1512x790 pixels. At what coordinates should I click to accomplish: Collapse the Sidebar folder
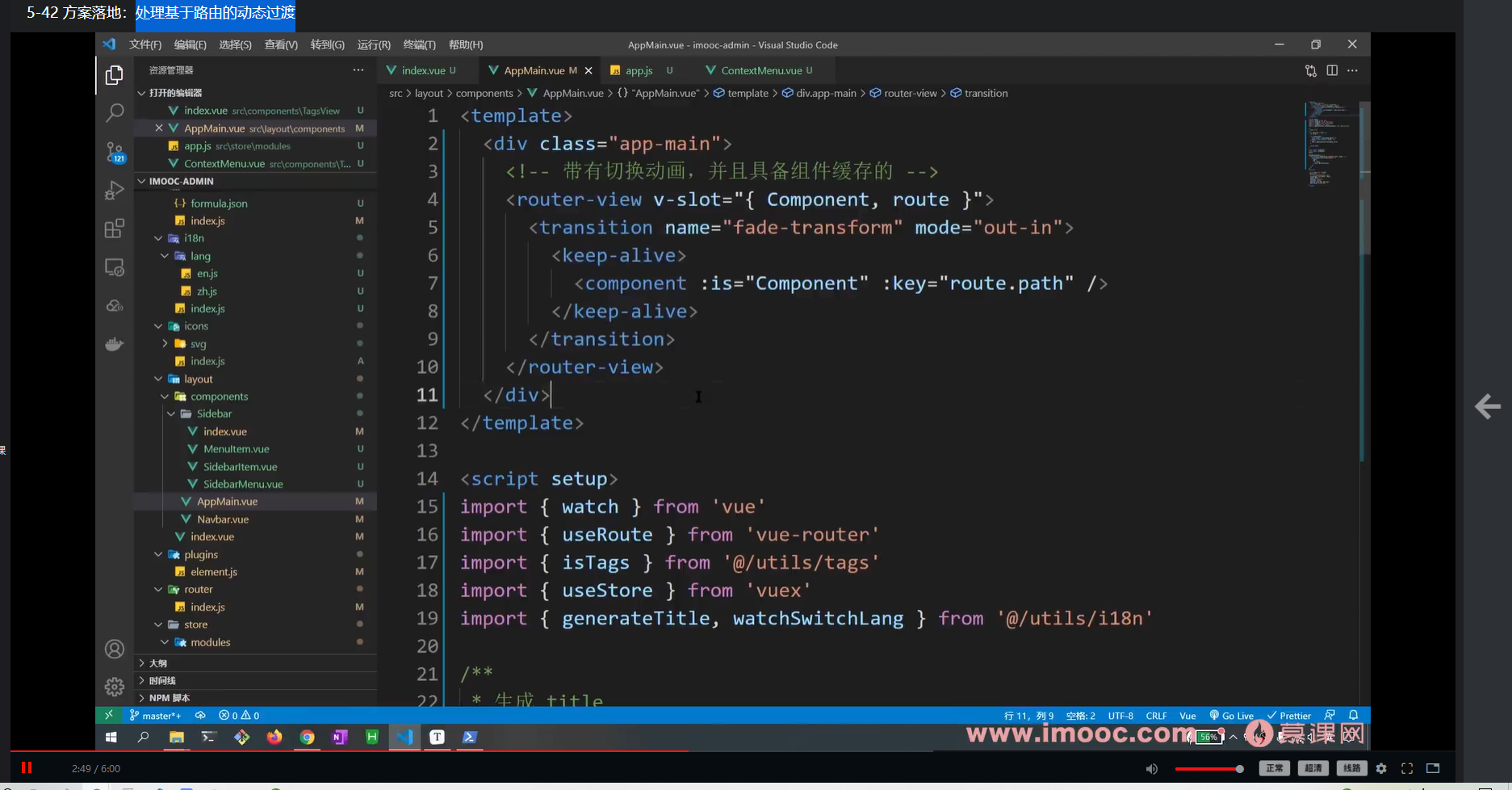(171, 414)
